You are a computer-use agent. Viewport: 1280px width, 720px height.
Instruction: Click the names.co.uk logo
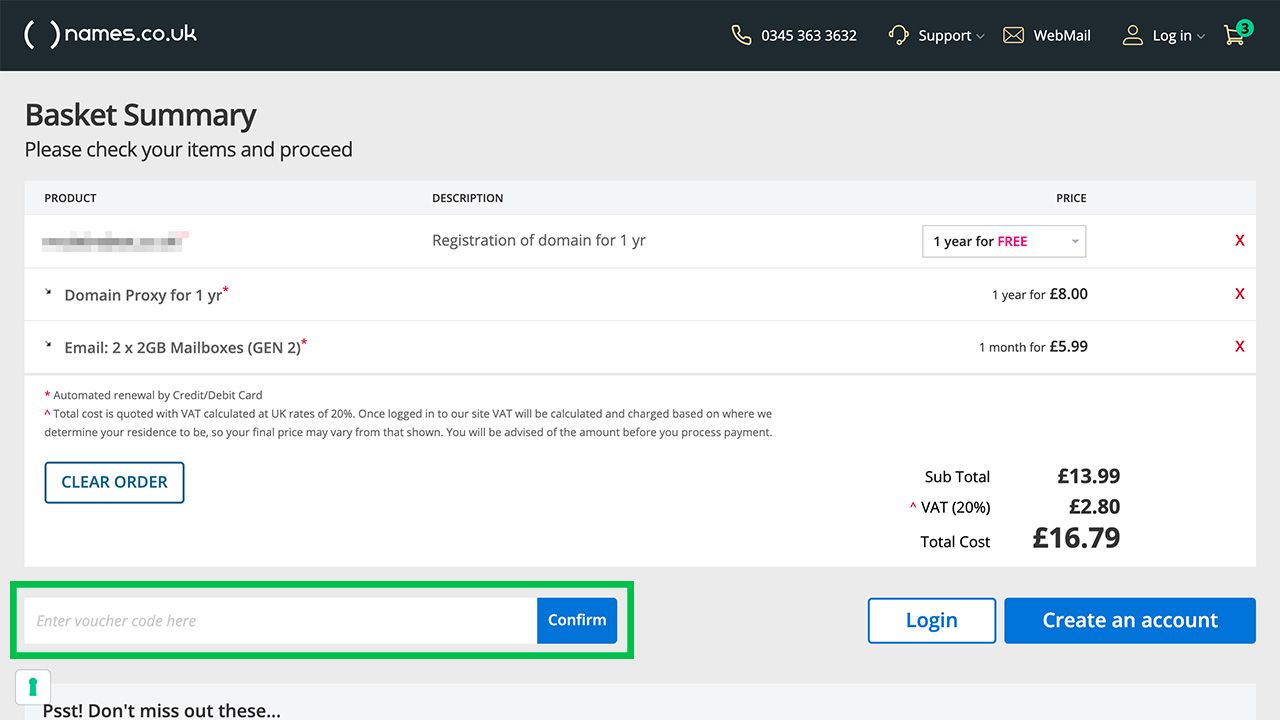tap(110, 34)
